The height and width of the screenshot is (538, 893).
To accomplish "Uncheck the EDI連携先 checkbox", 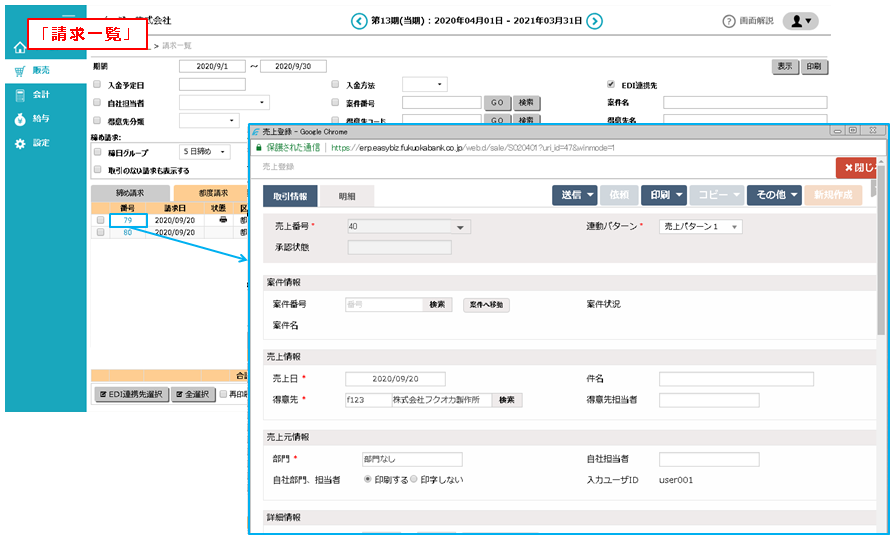I will [611, 85].
